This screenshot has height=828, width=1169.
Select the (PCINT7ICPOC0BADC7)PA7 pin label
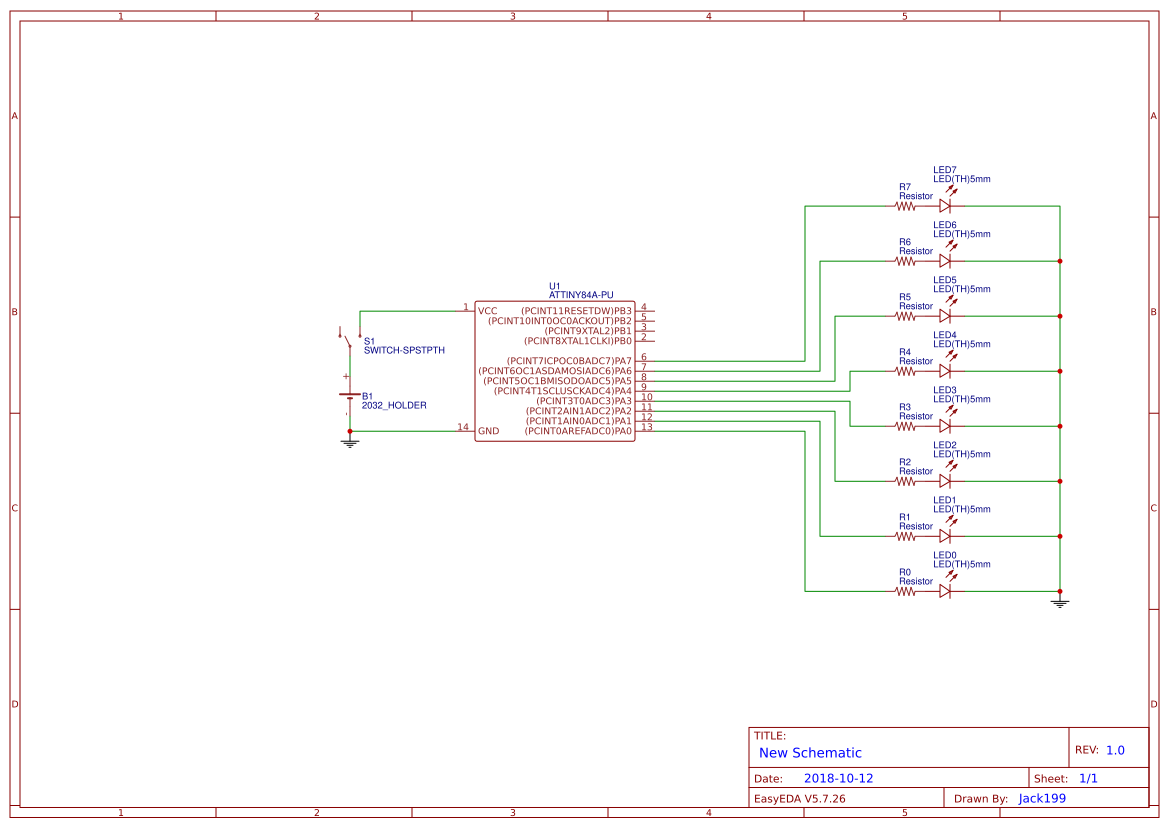[569, 361]
